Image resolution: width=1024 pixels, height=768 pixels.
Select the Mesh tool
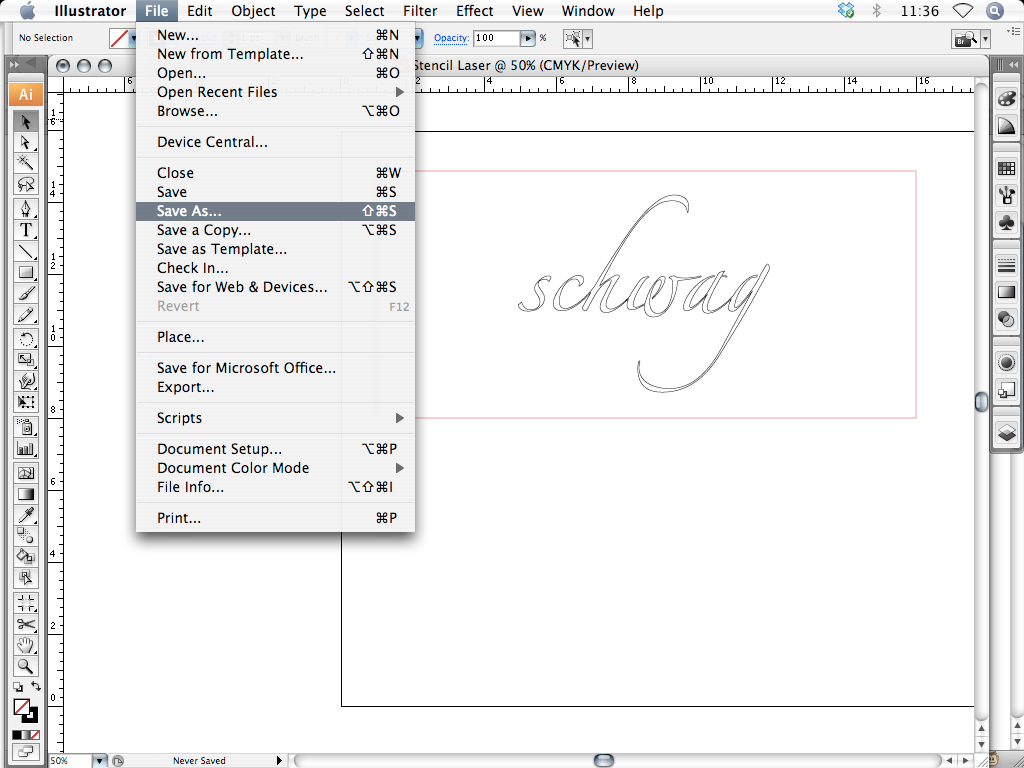(x=25, y=473)
